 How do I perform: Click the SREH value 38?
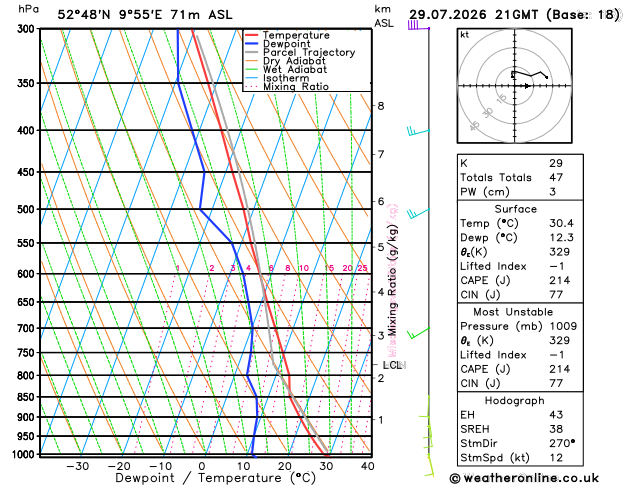click(556, 429)
